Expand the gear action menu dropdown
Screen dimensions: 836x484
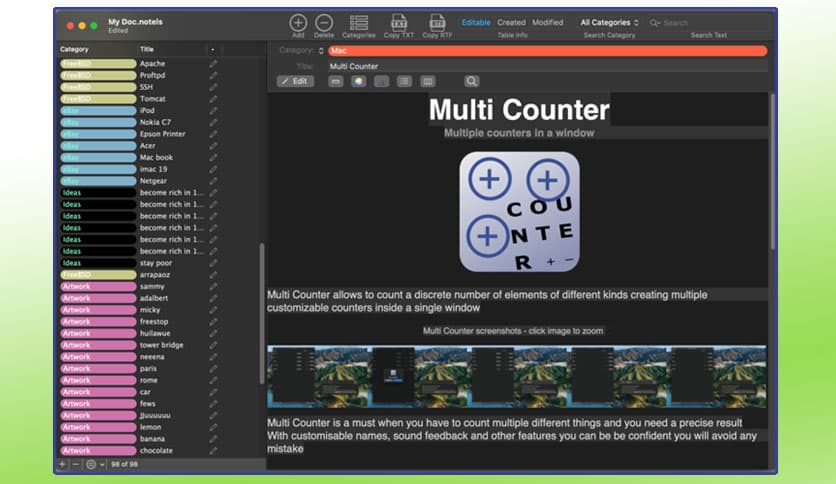94,464
